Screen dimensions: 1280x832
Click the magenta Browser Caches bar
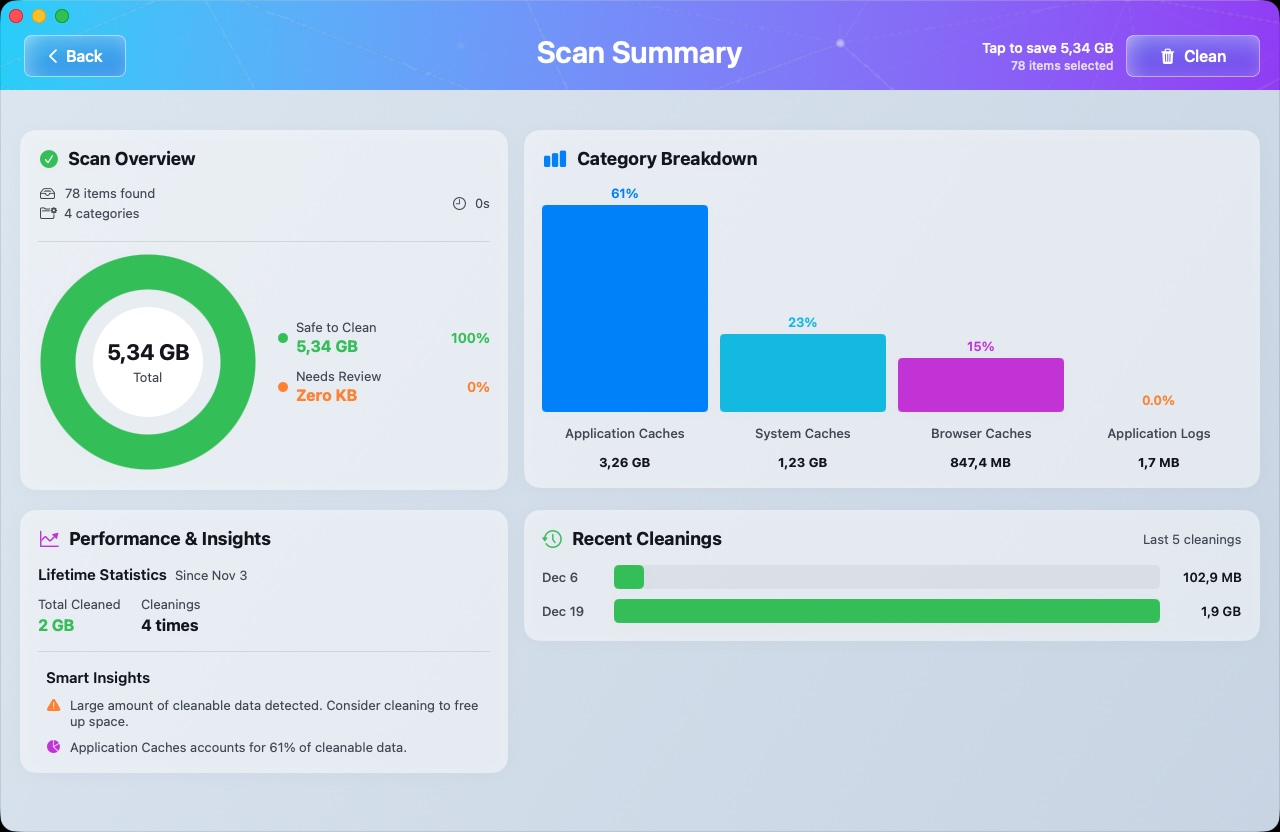(x=980, y=385)
